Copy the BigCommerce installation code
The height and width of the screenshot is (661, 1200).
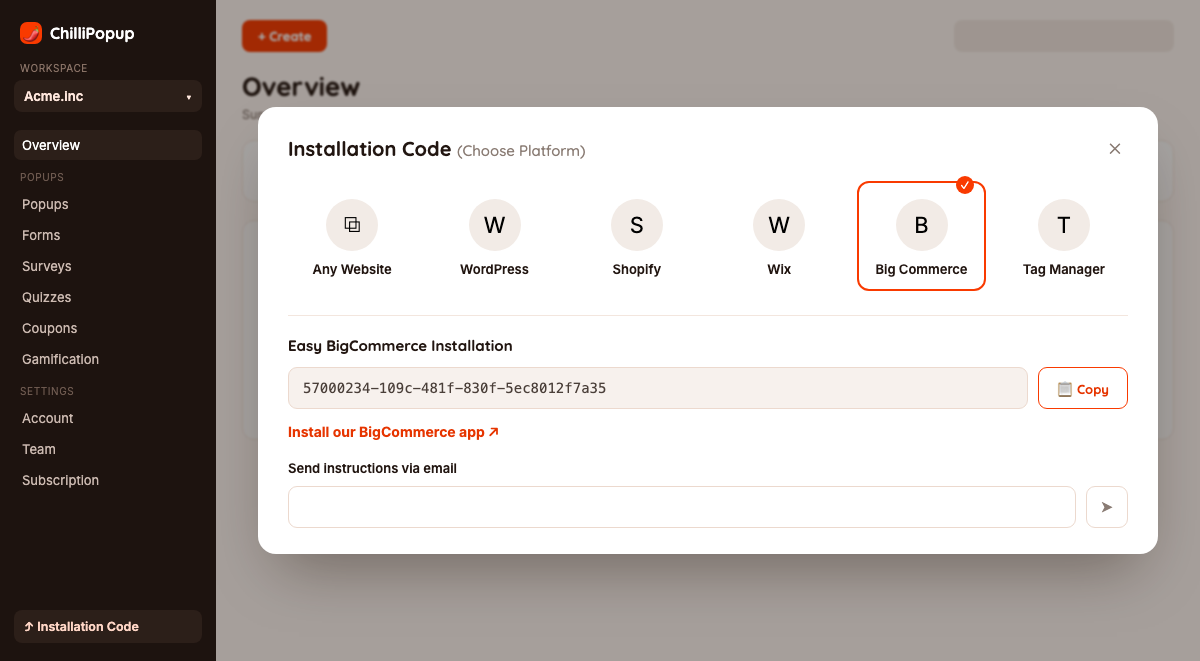coord(1083,388)
